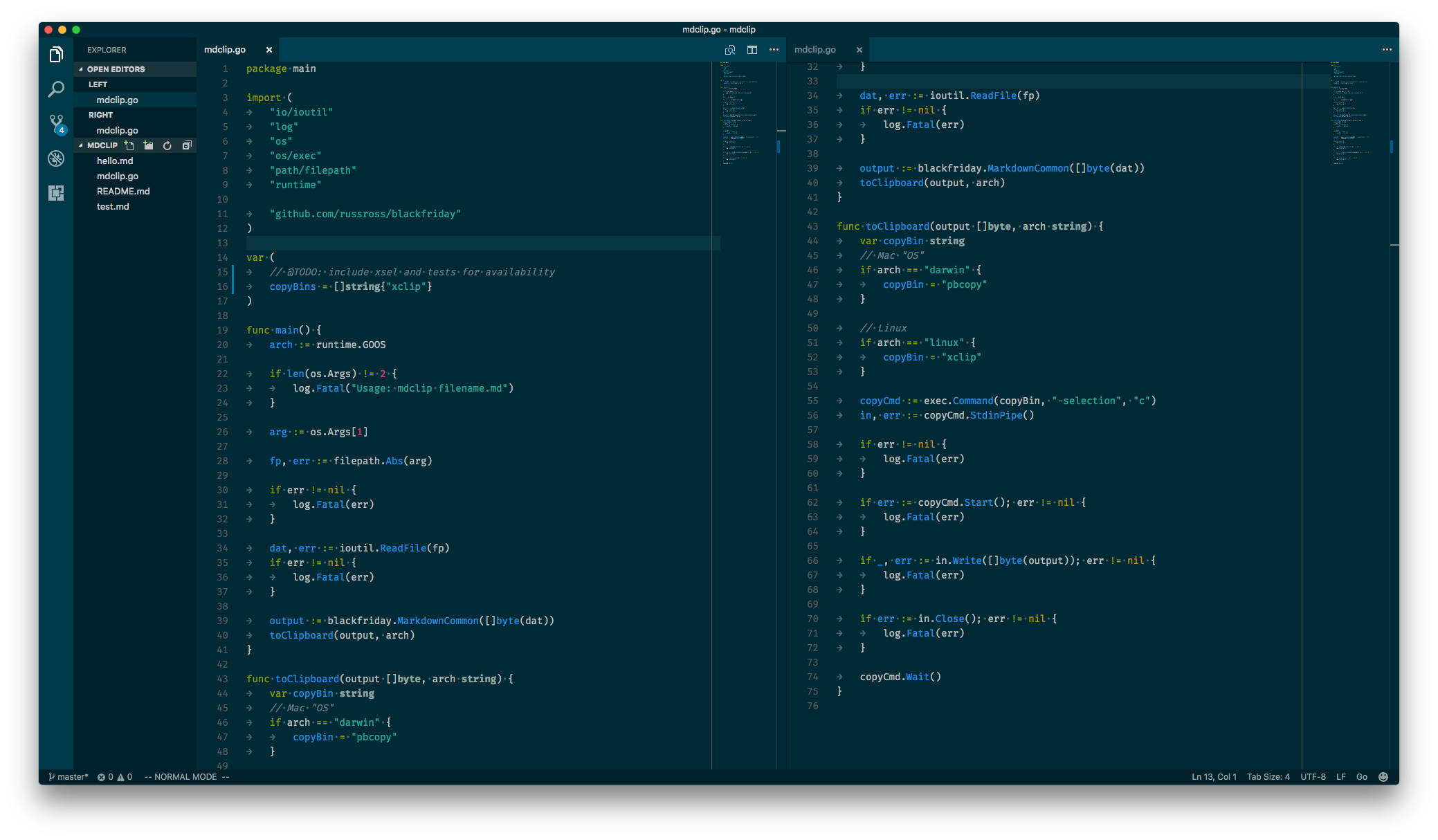Open the Extensions view
Image resolution: width=1438 pixels, height=840 pixels.
(x=56, y=194)
